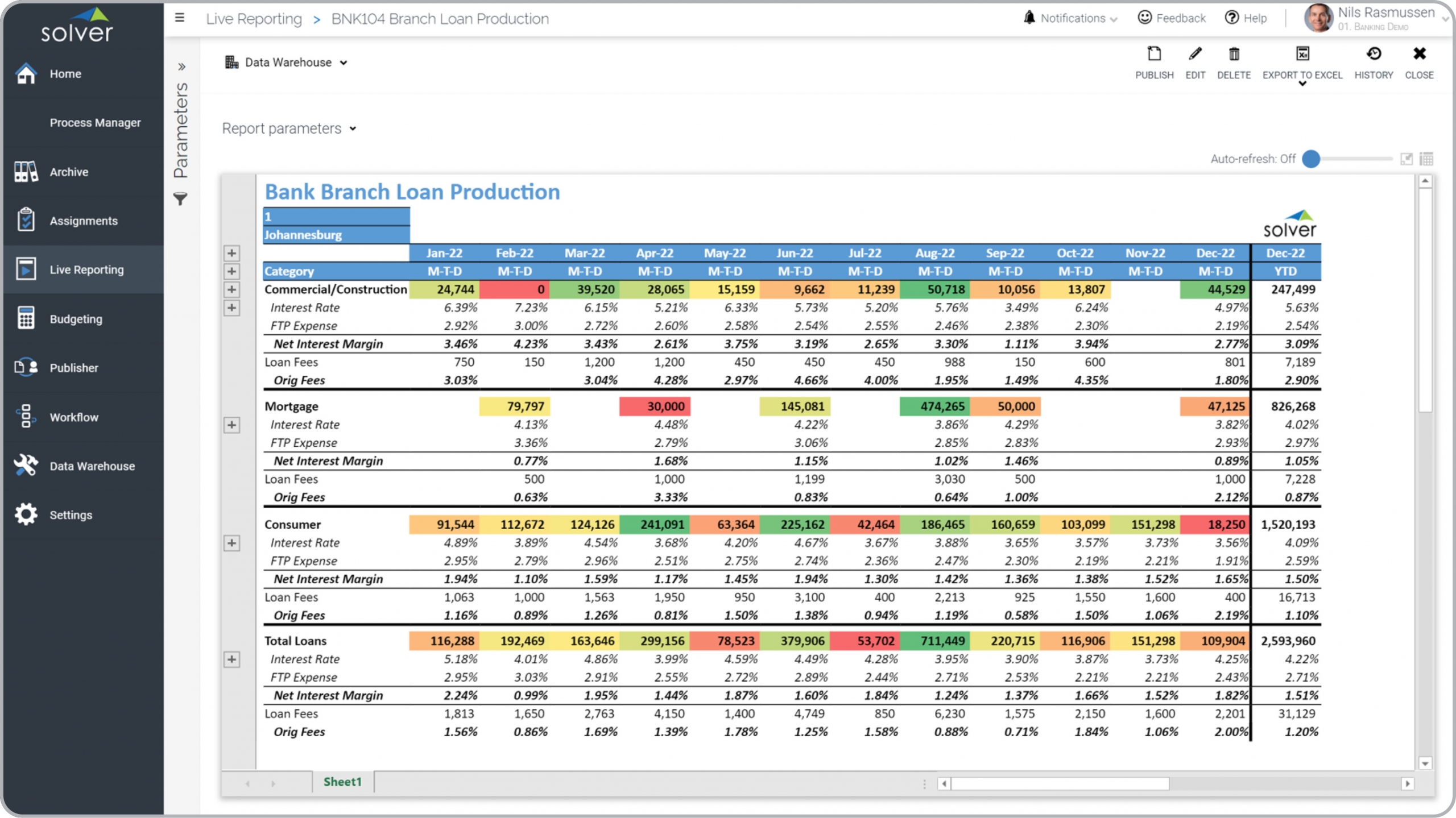The image size is (1456, 818).
Task: Click the filter funnel icon
Action: (180, 199)
